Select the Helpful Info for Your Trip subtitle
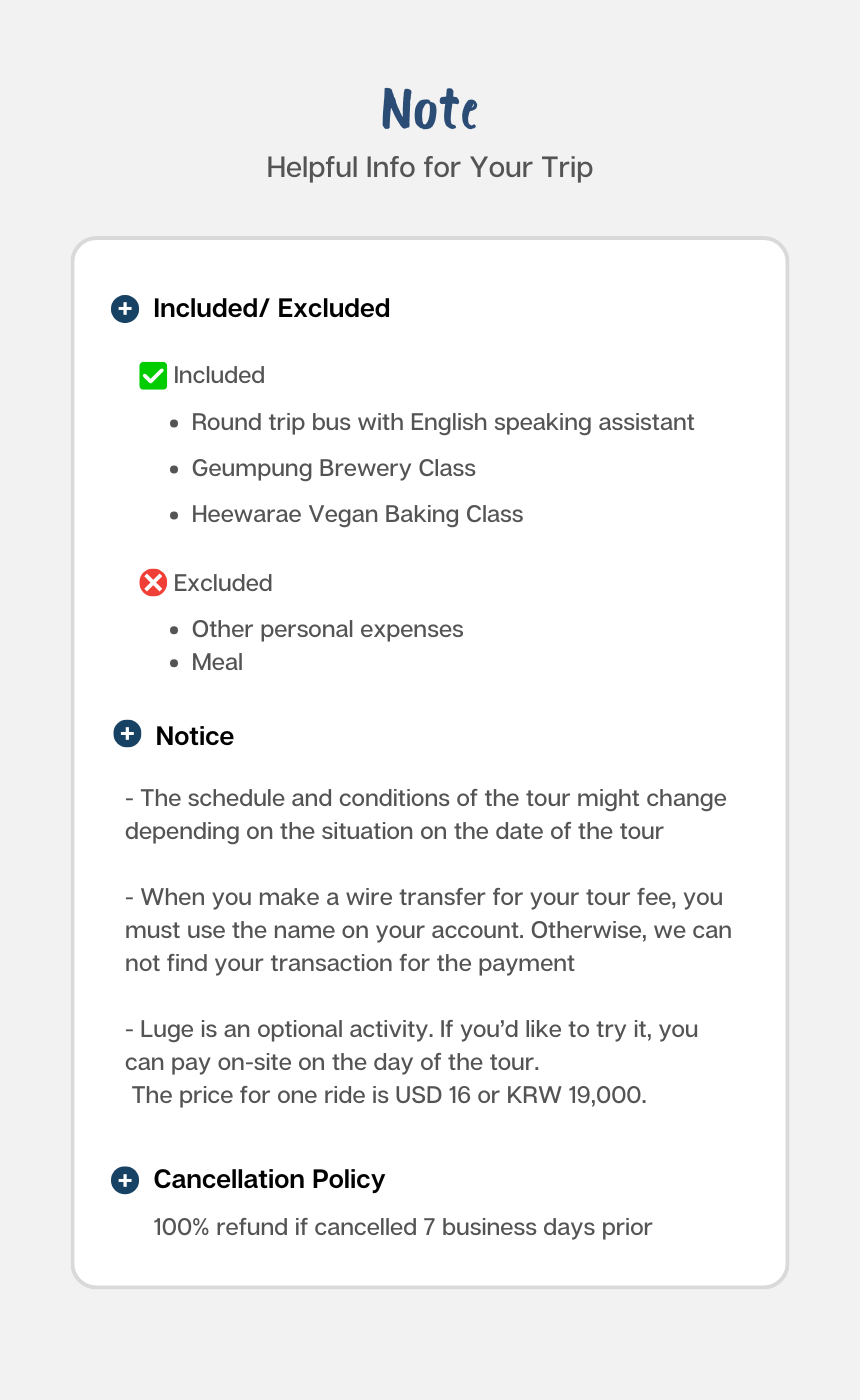The width and height of the screenshot is (860, 1400). pos(430,167)
